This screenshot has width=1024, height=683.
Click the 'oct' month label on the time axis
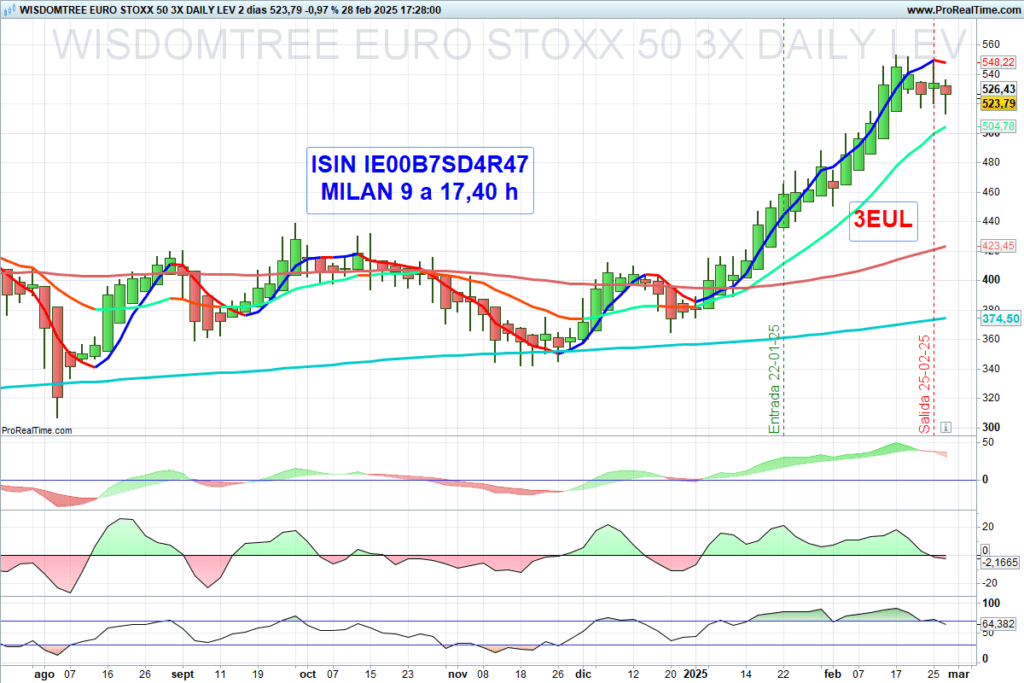pyautogui.click(x=308, y=675)
